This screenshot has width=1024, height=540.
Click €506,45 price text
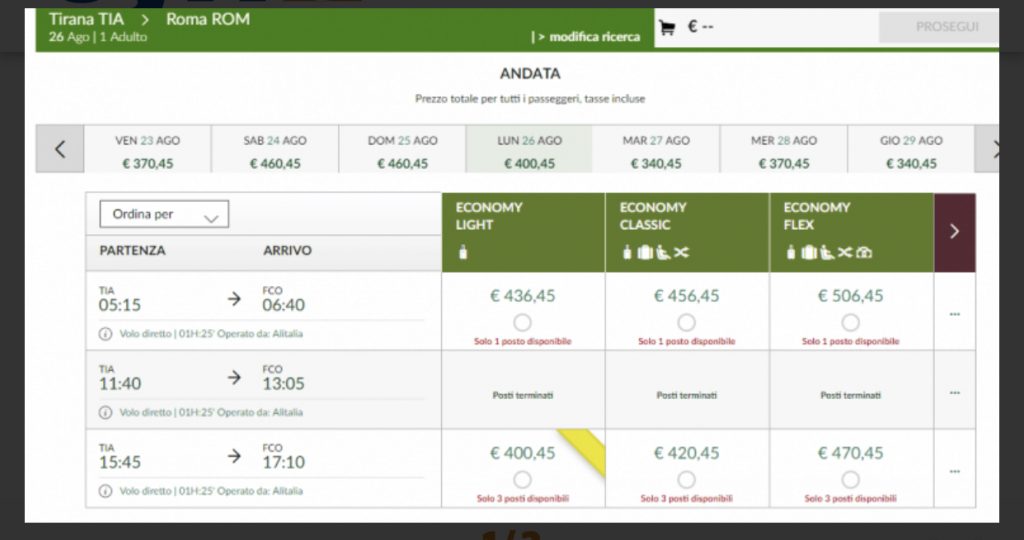[850, 296]
